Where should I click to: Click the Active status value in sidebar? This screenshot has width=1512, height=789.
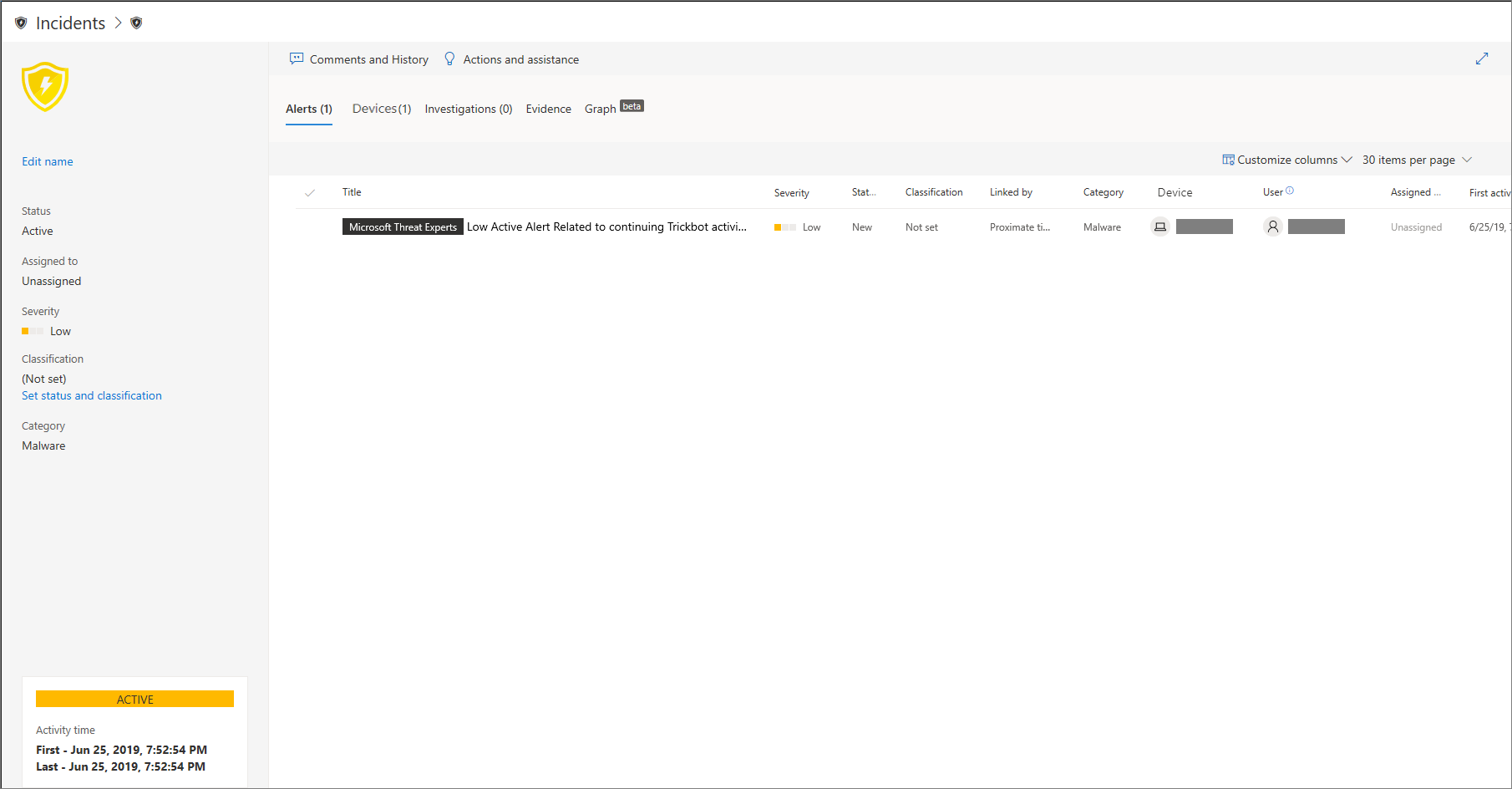click(38, 231)
